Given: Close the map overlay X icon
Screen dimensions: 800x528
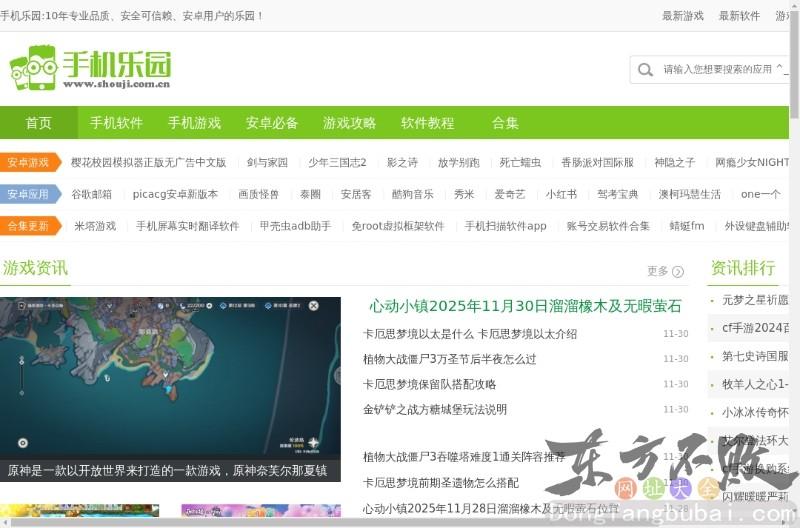Looking at the screenshot, I should point(314,306).
